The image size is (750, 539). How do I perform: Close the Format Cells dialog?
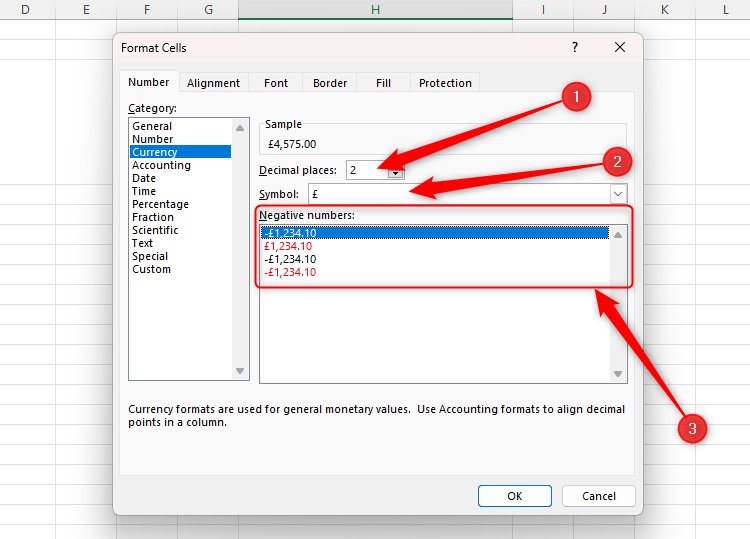point(620,47)
